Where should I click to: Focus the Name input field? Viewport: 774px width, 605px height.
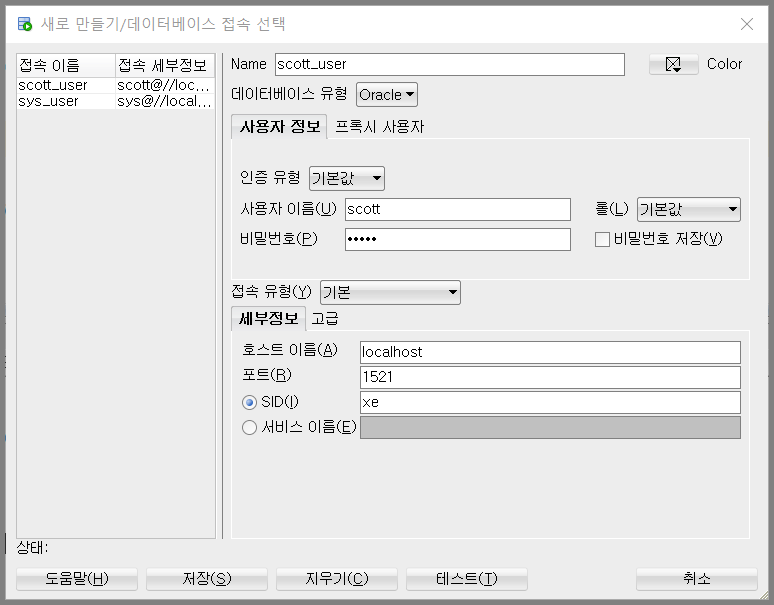click(x=450, y=64)
